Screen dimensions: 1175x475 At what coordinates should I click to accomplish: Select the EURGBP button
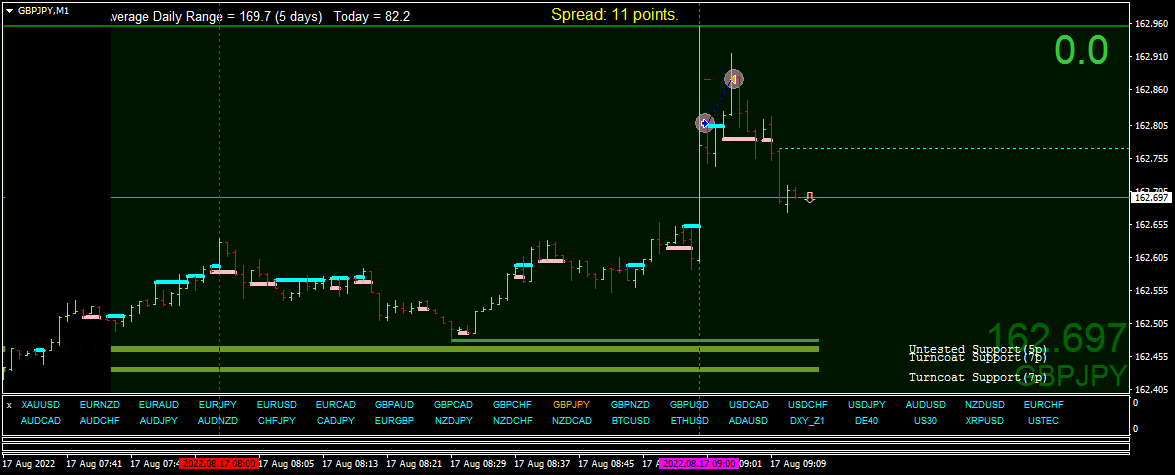[x=394, y=420]
